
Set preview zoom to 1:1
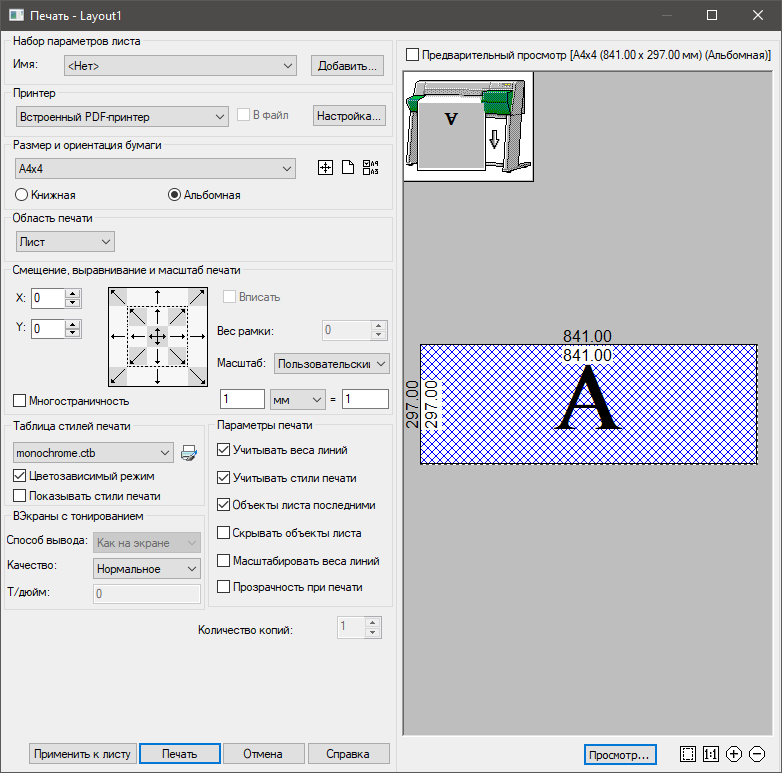711,754
